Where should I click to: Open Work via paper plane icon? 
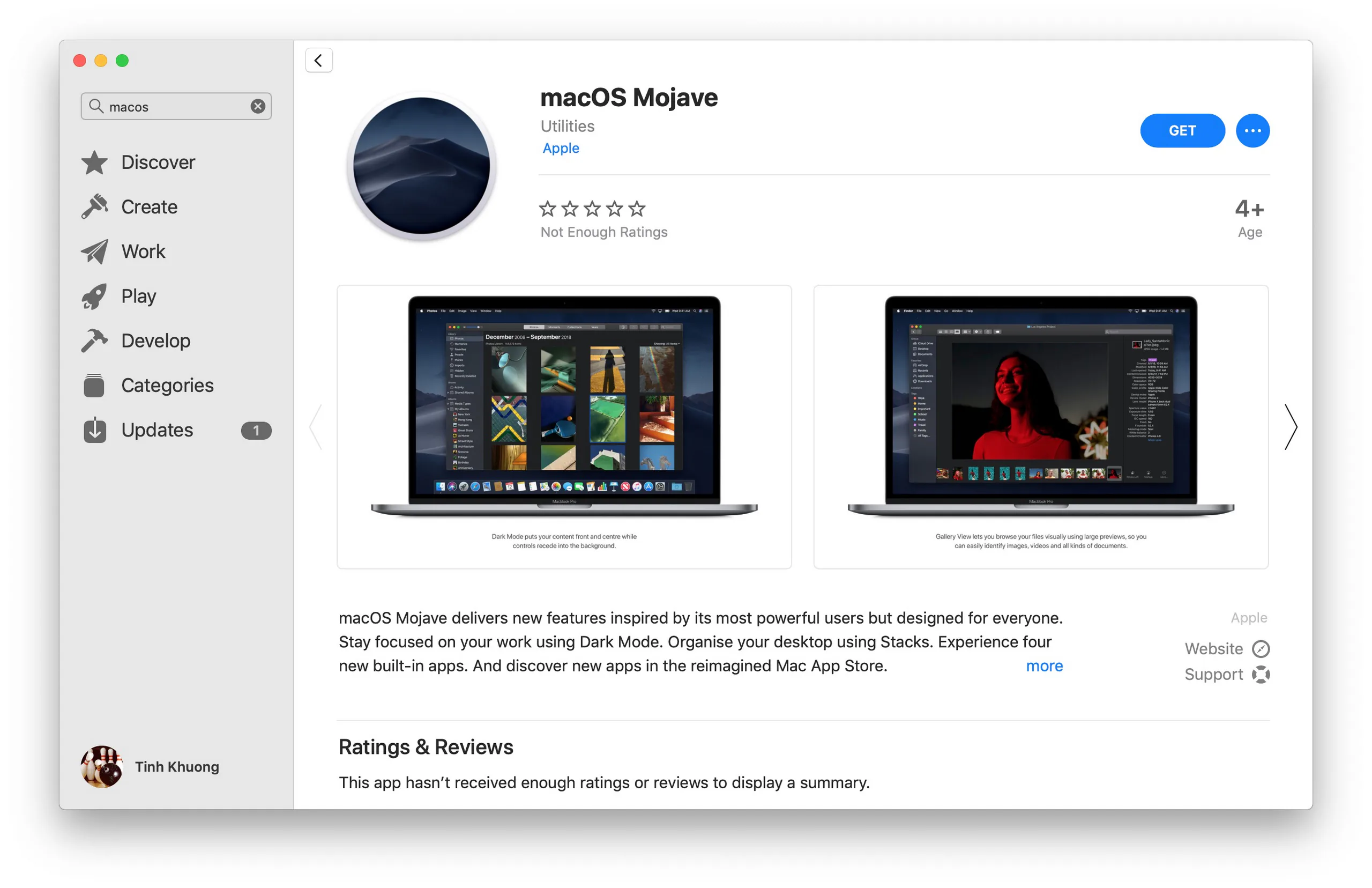[94, 251]
